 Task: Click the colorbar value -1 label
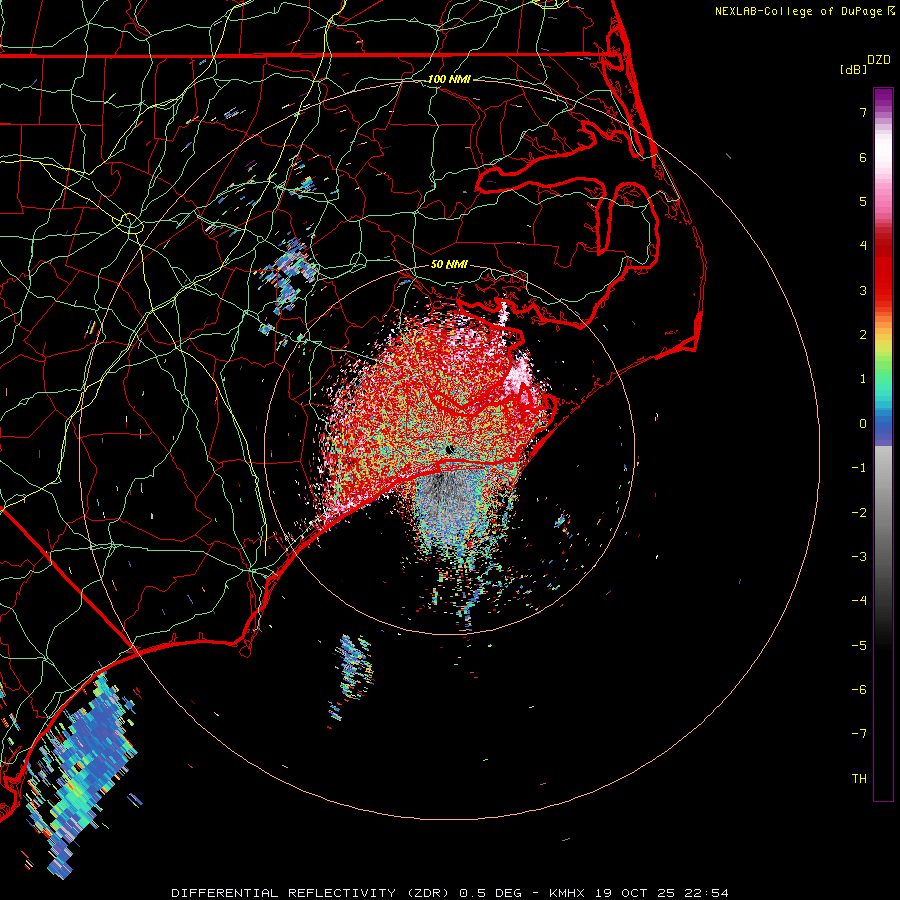tap(859, 468)
